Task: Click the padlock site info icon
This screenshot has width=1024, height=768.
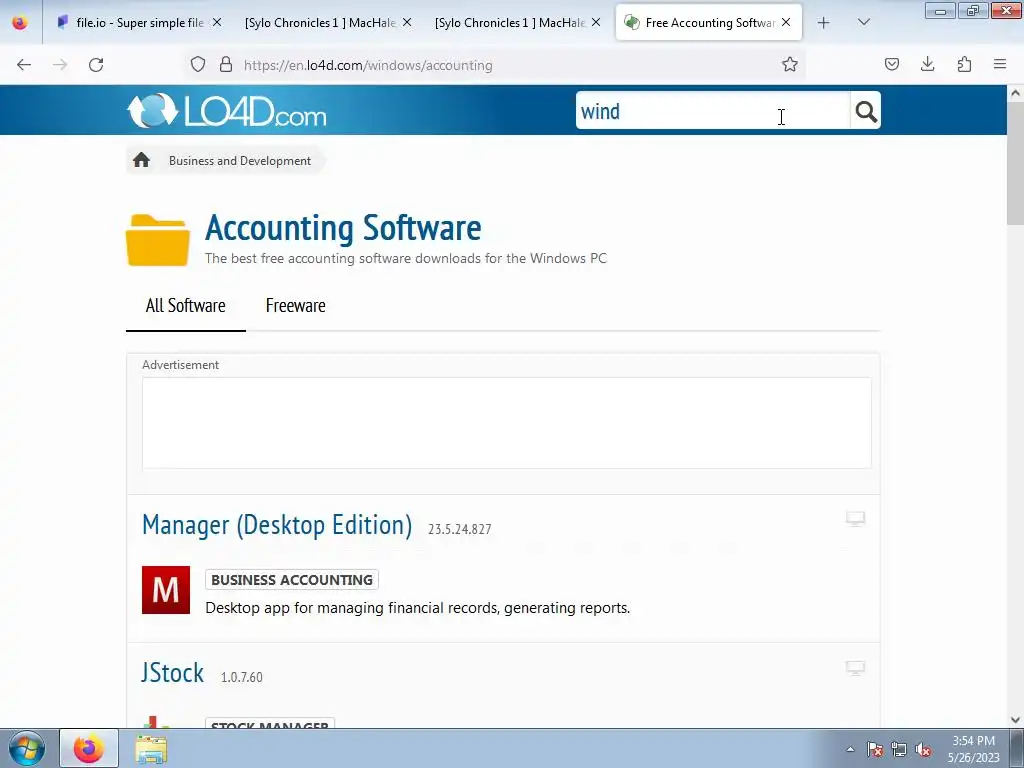Action: [x=226, y=65]
